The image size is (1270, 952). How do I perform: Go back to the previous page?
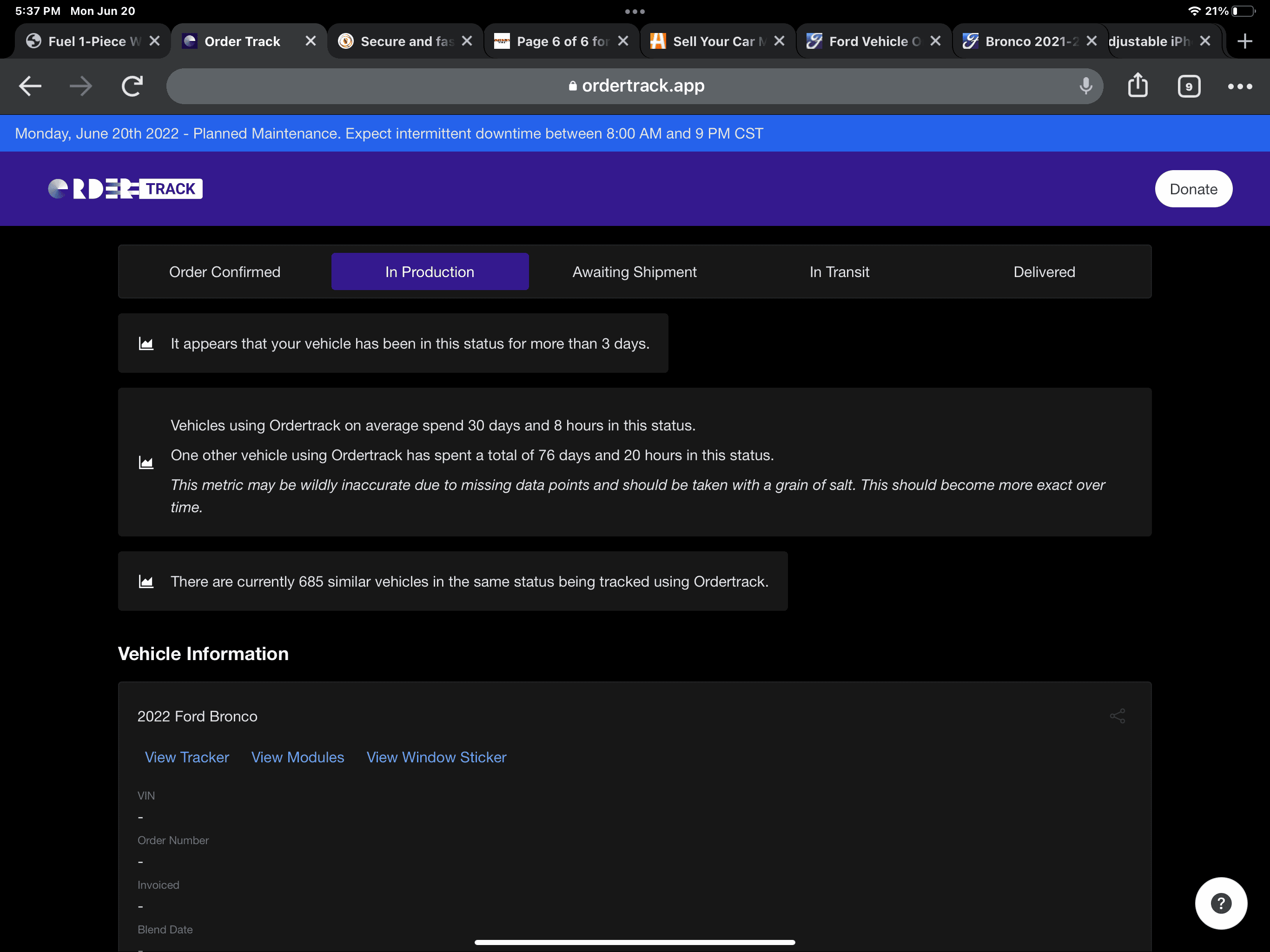pyautogui.click(x=30, y=86)
